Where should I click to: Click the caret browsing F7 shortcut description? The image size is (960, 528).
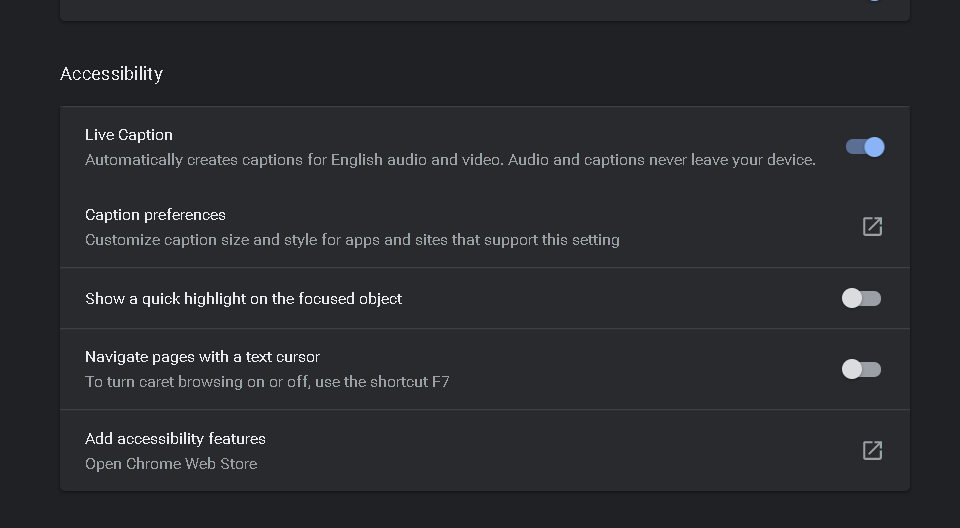[267, 382]
